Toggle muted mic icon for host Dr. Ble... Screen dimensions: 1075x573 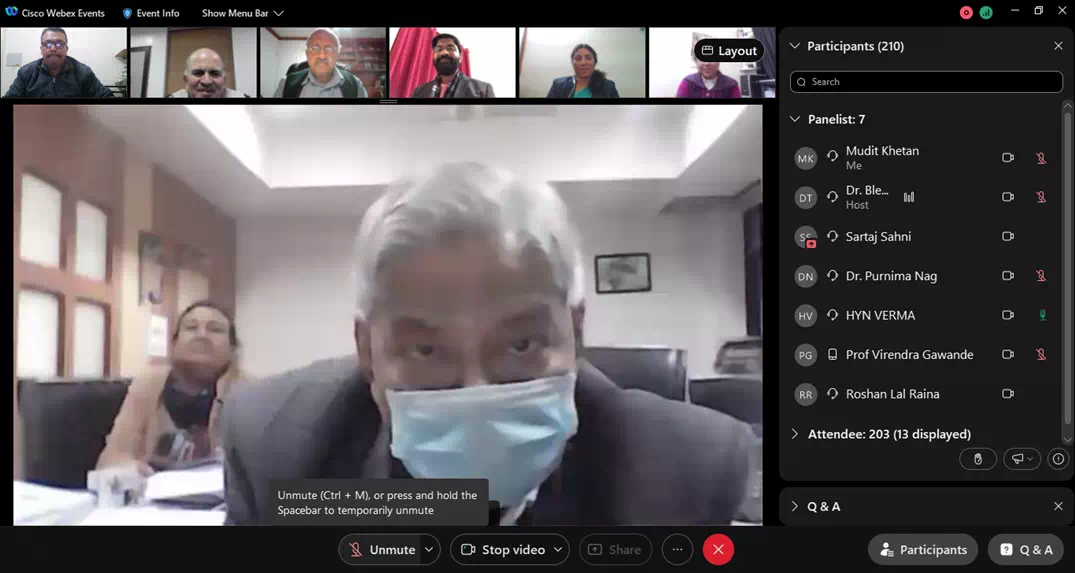click(1041, 197)
